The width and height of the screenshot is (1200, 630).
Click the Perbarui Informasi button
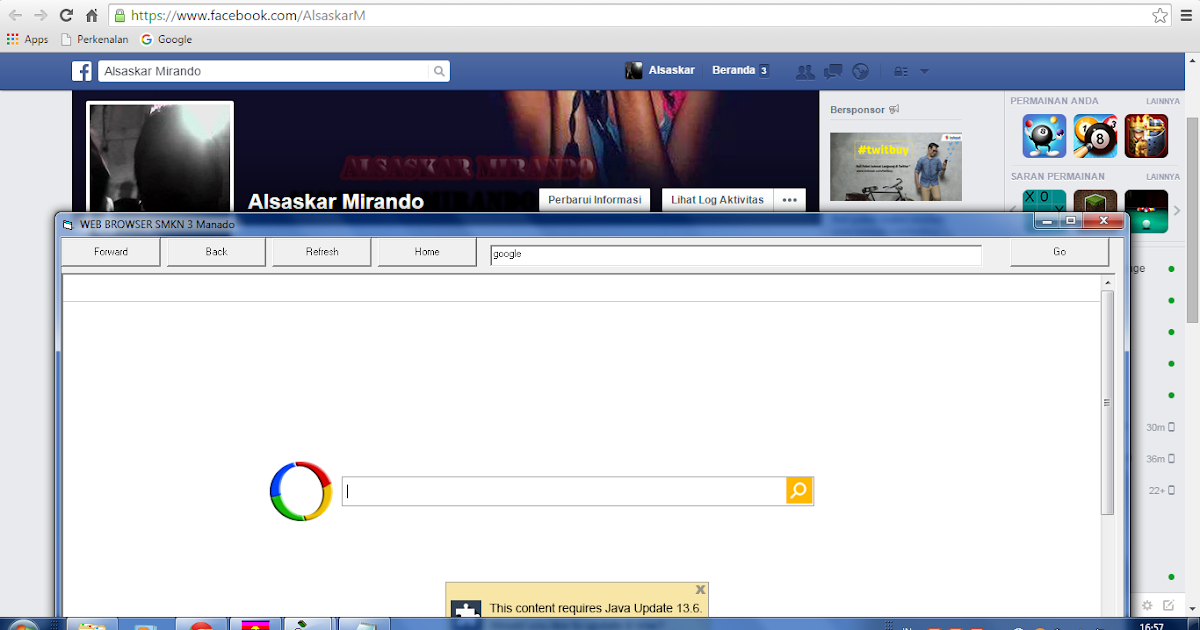[594, 200]
